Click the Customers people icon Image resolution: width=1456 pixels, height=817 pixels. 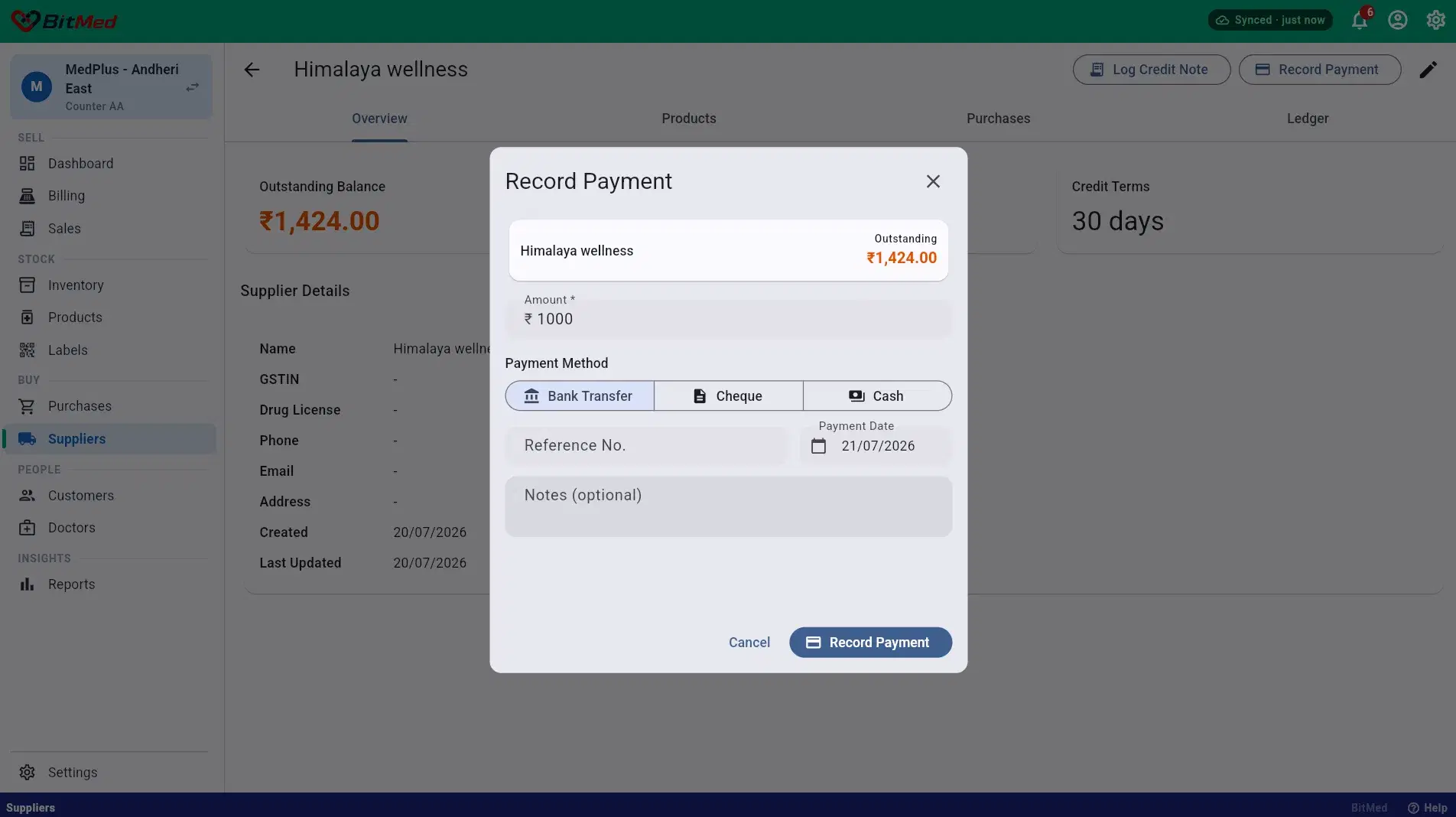pos(27,496)
